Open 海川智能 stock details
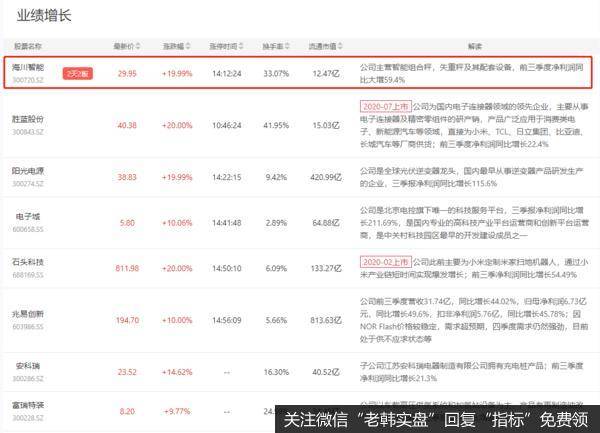The width and height of the screenshot is (600, 433). [26, 67]
